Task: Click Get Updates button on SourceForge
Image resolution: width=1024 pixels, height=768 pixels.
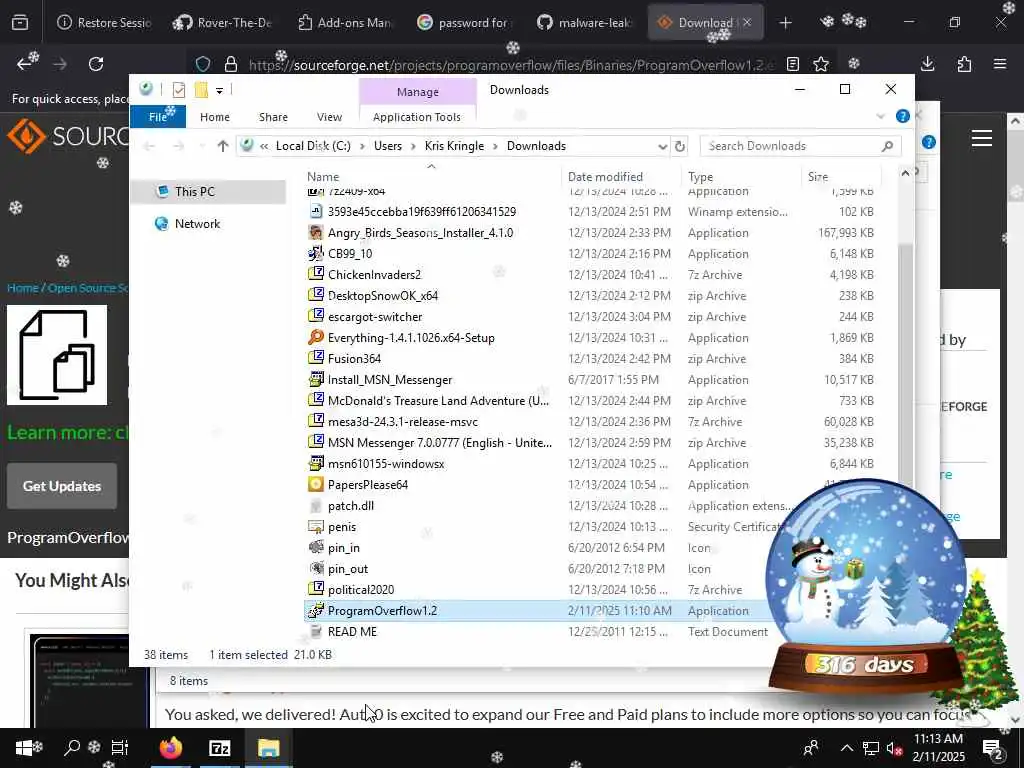Action: 62,486
